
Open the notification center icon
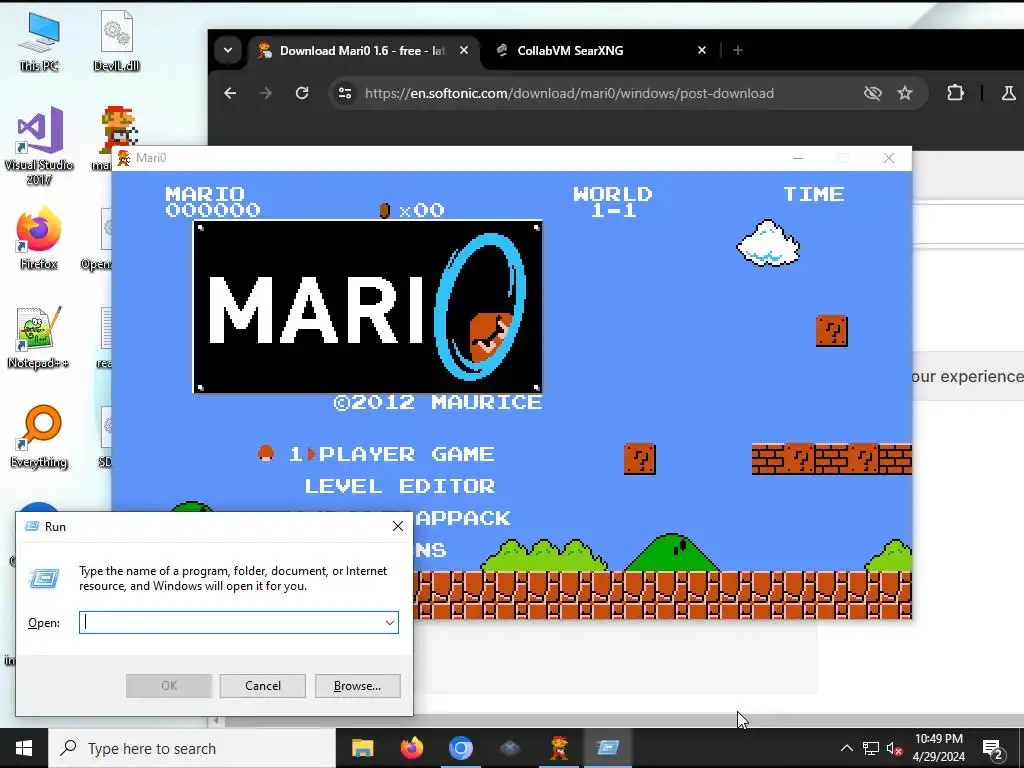992,749
